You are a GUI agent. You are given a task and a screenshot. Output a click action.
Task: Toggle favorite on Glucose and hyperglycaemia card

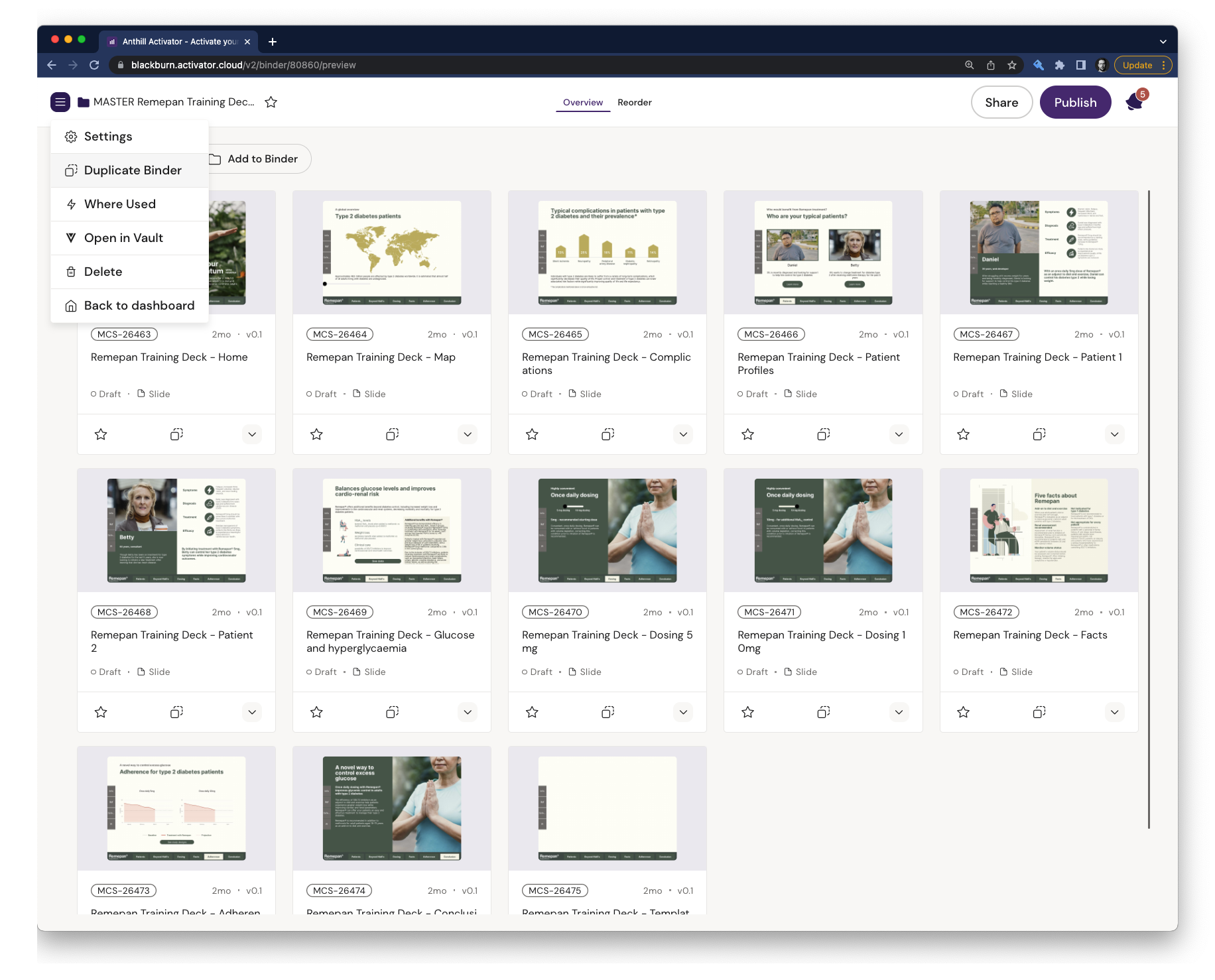coord(316,712)
